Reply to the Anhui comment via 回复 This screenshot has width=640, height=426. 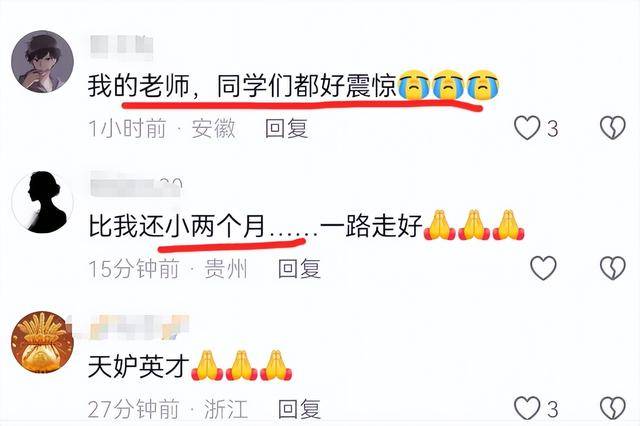click(286, 128)
